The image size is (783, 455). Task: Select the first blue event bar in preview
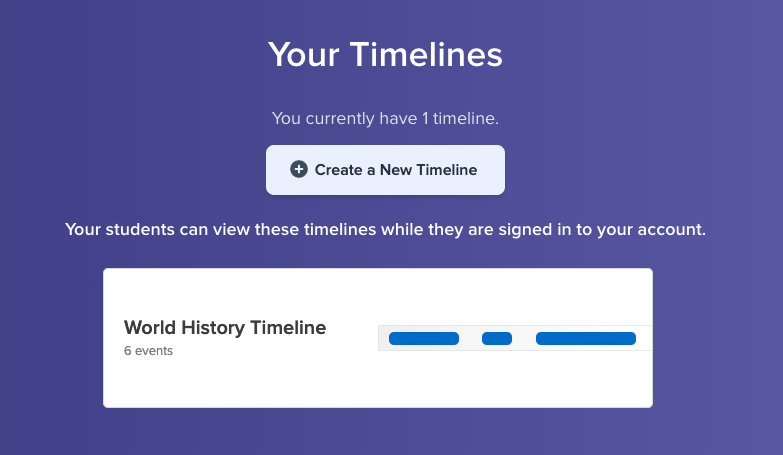(423, 338)
